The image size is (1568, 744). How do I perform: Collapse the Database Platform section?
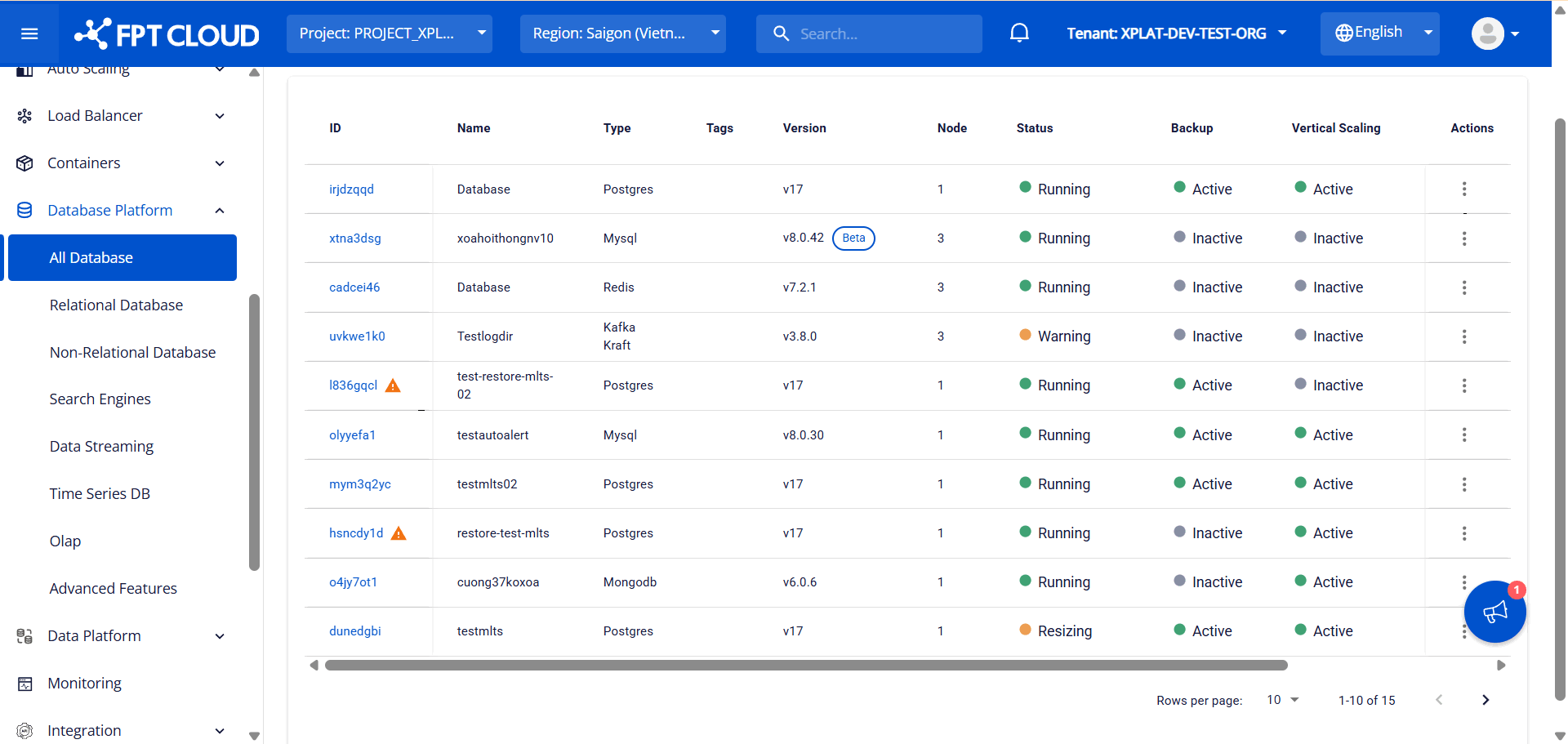click(219, 211)
